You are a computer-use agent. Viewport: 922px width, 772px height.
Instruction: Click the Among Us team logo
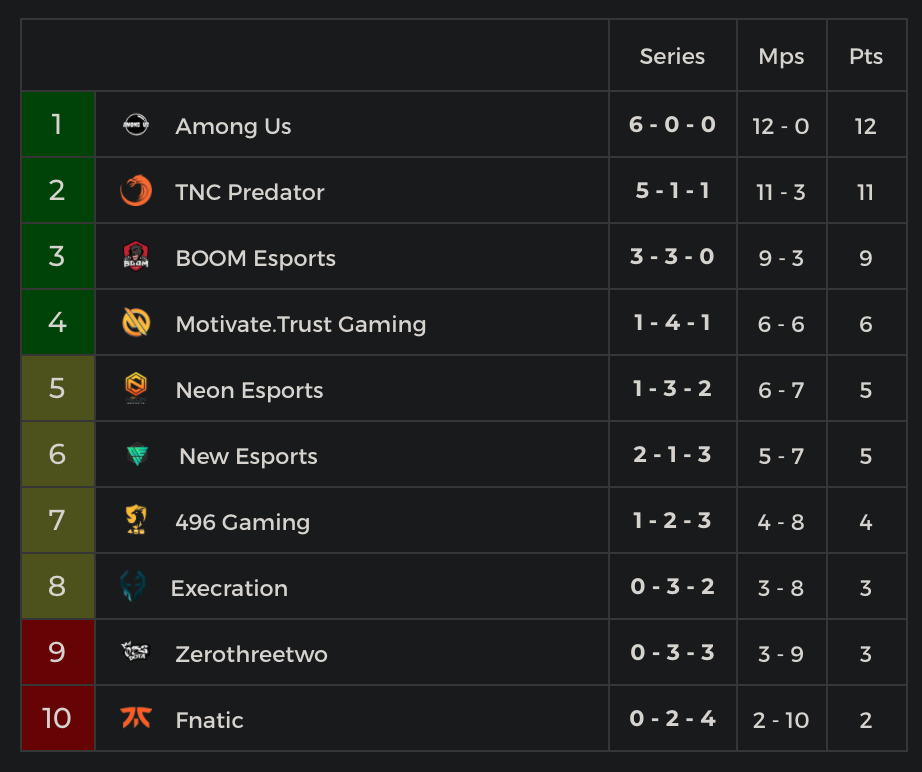tap(136, 125)
